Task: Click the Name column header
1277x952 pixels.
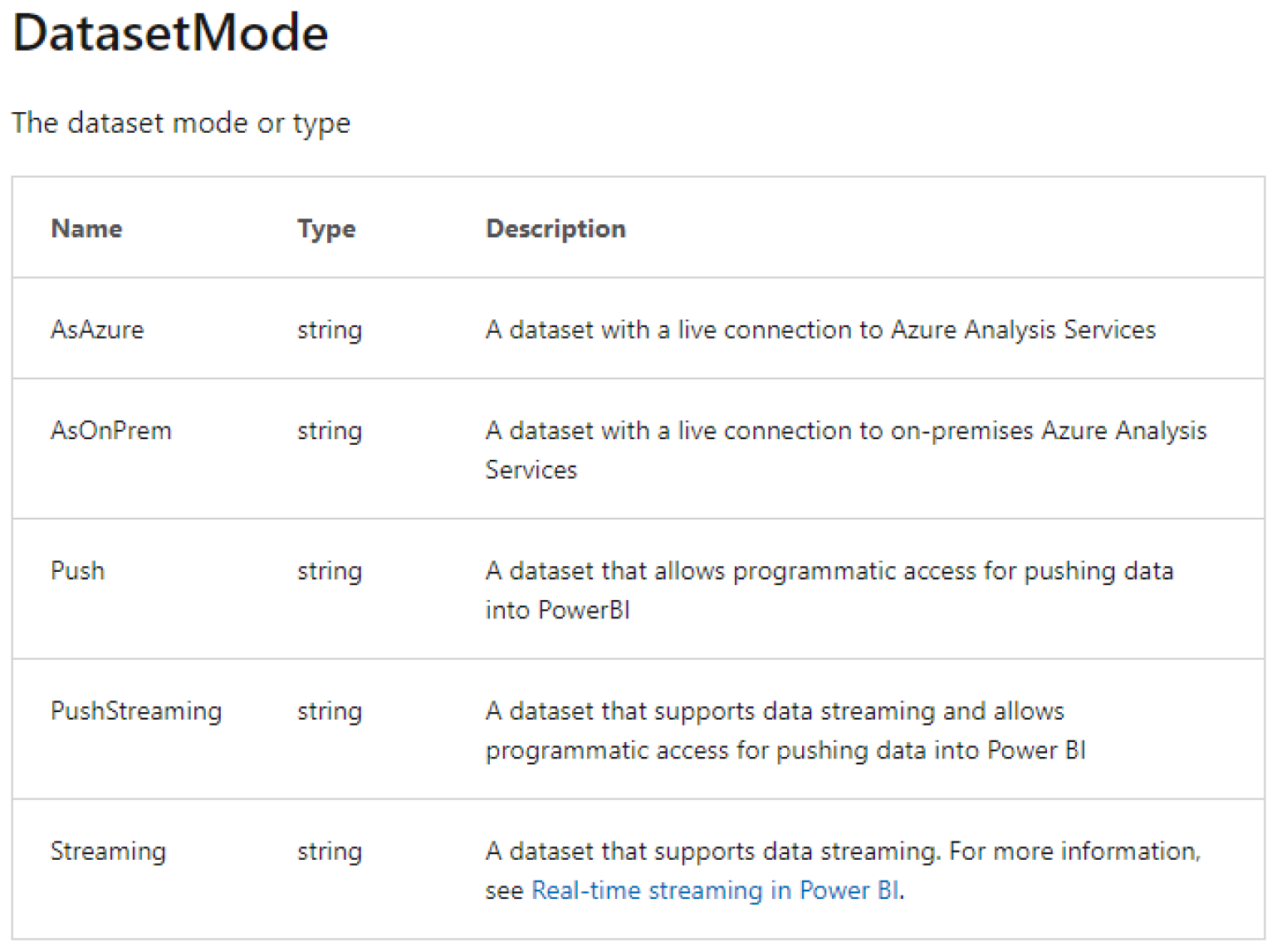Action: click(86, 228)
